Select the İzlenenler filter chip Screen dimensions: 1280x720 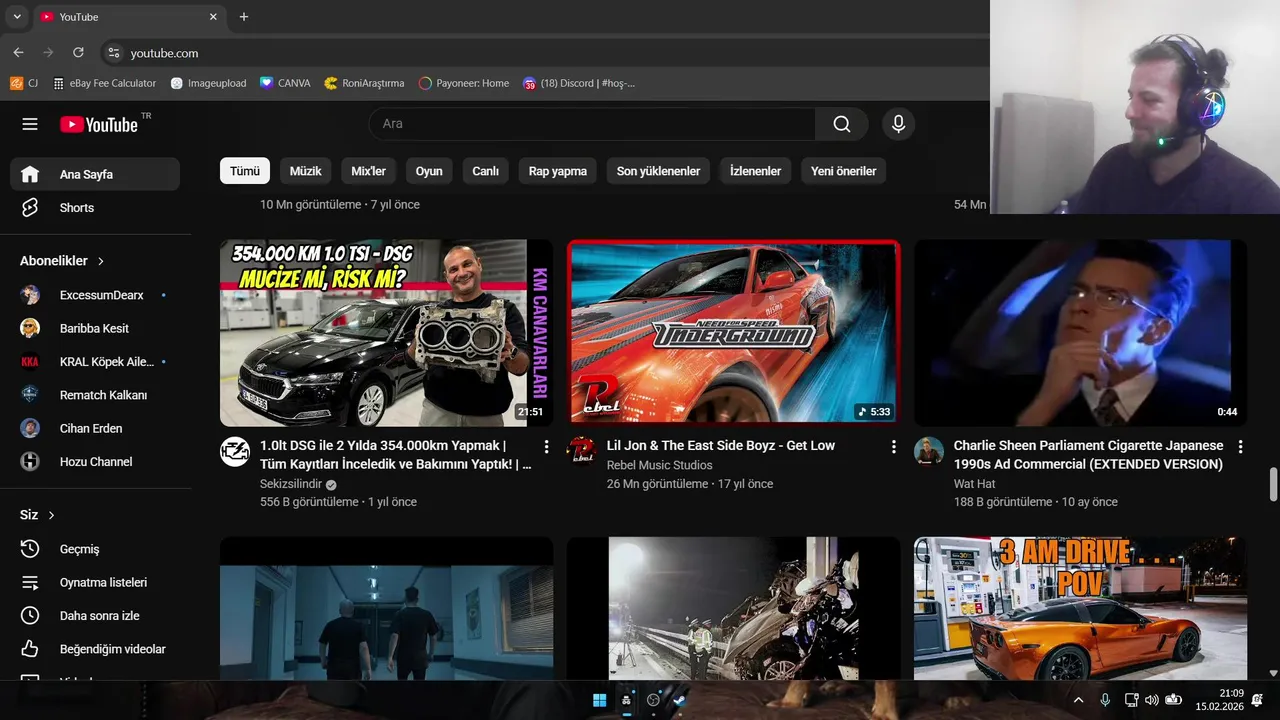[x=756, y=171]
